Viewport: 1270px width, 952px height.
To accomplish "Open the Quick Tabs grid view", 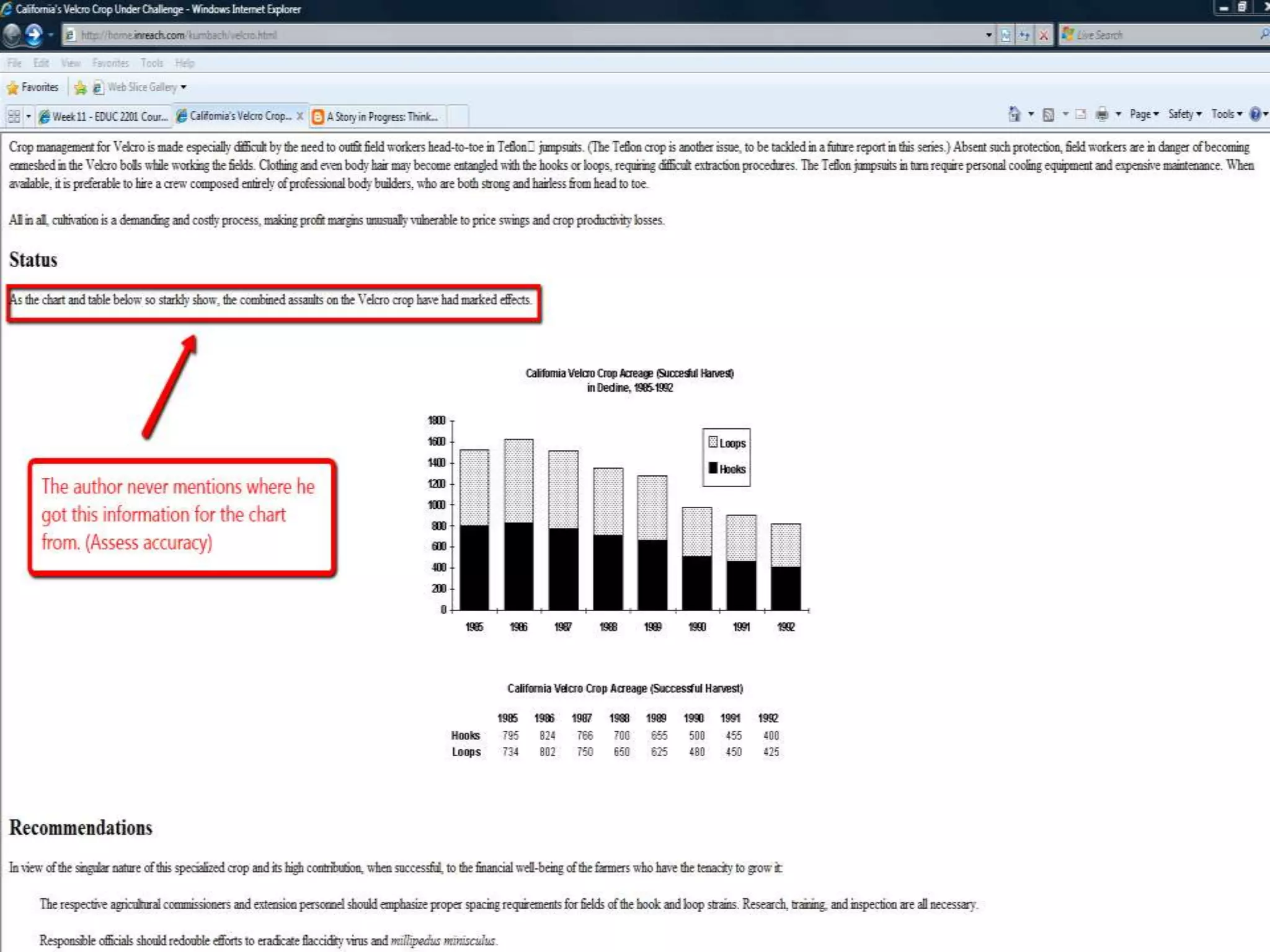I will pyautogui.click(x=14, y=117).
